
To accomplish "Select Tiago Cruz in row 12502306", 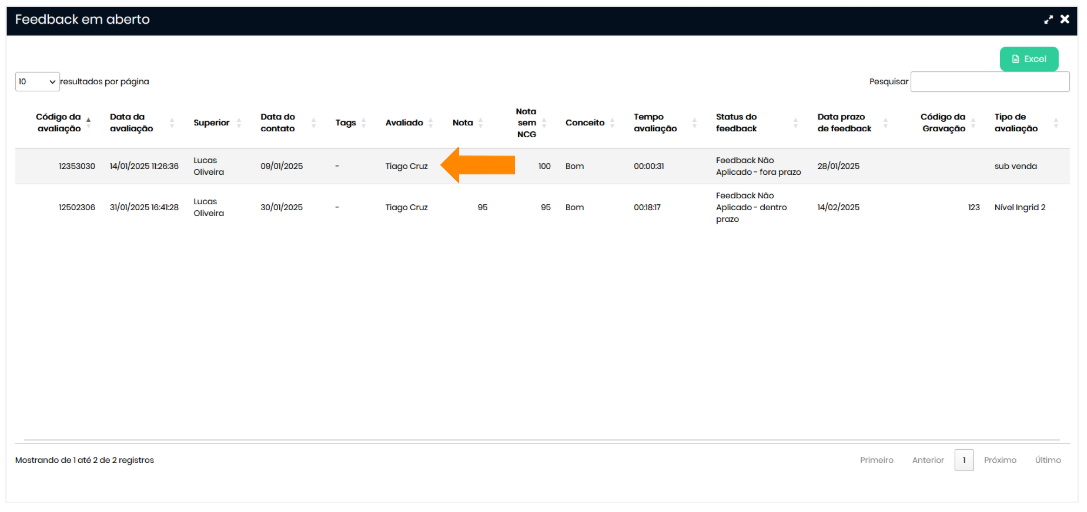I will [406, 207].
